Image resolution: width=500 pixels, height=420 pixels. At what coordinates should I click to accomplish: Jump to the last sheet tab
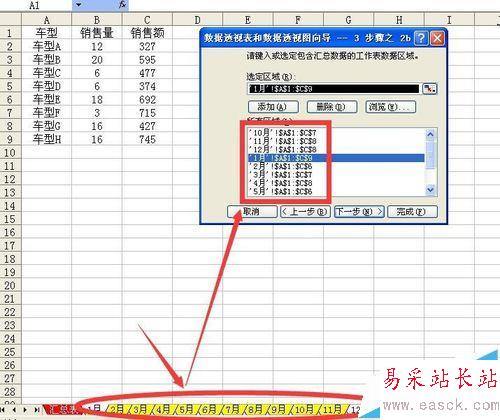pos(37,409)
